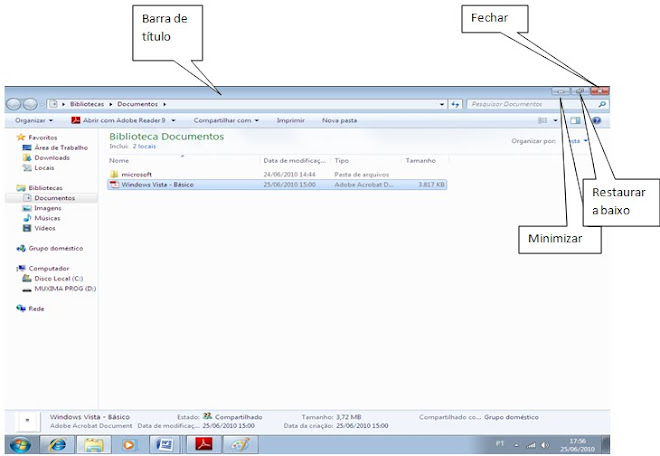Click Grupo doméstico in the details pane
This screenshot has height=456, width=660.
[511, 417]
